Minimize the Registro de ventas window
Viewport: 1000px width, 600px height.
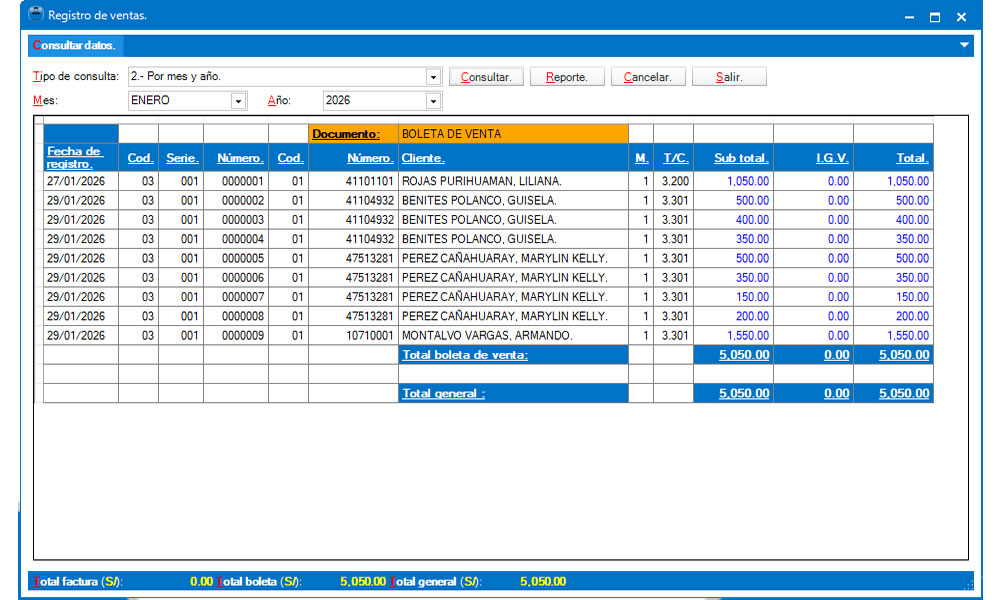coord(909,17)
